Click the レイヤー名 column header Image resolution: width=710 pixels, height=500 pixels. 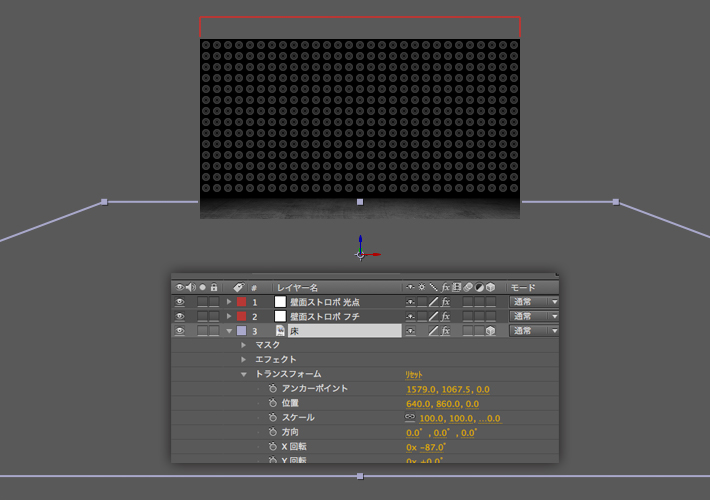[x=298, y=287]
